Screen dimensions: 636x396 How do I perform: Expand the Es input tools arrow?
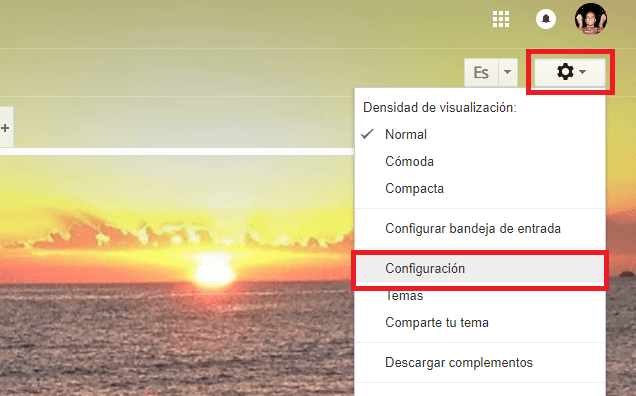pos(507,73)
